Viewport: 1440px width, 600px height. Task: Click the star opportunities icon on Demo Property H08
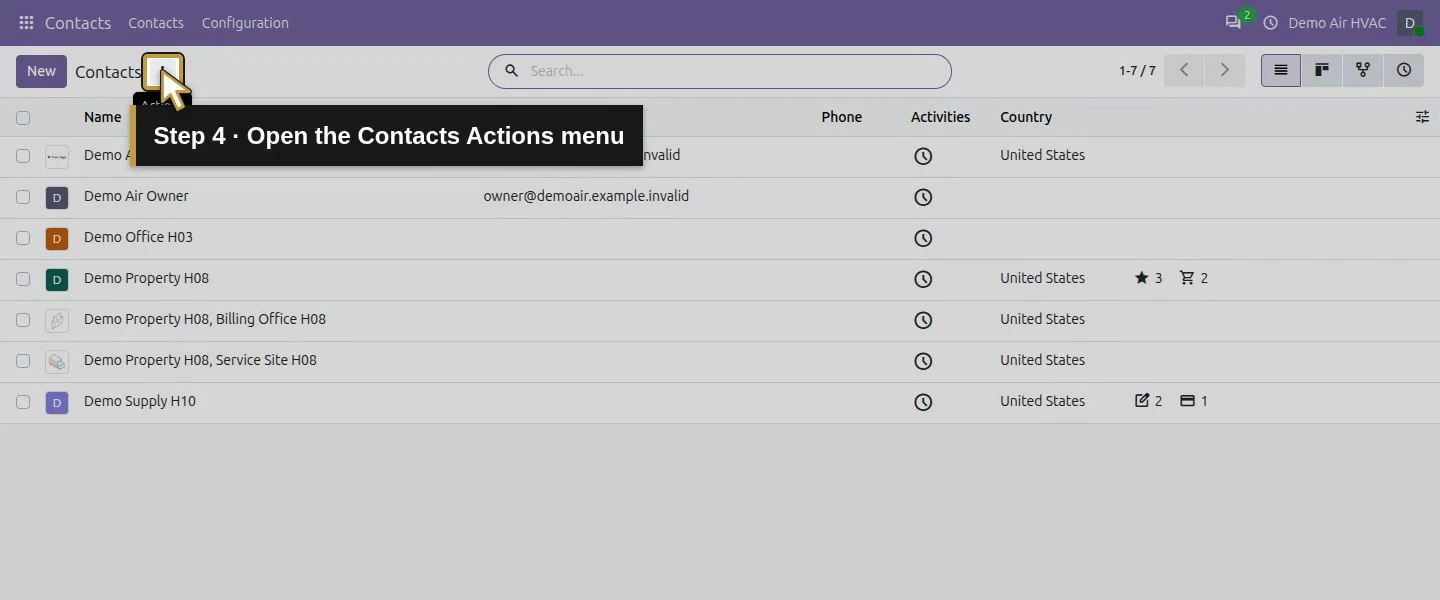[x=1141, y=278]
